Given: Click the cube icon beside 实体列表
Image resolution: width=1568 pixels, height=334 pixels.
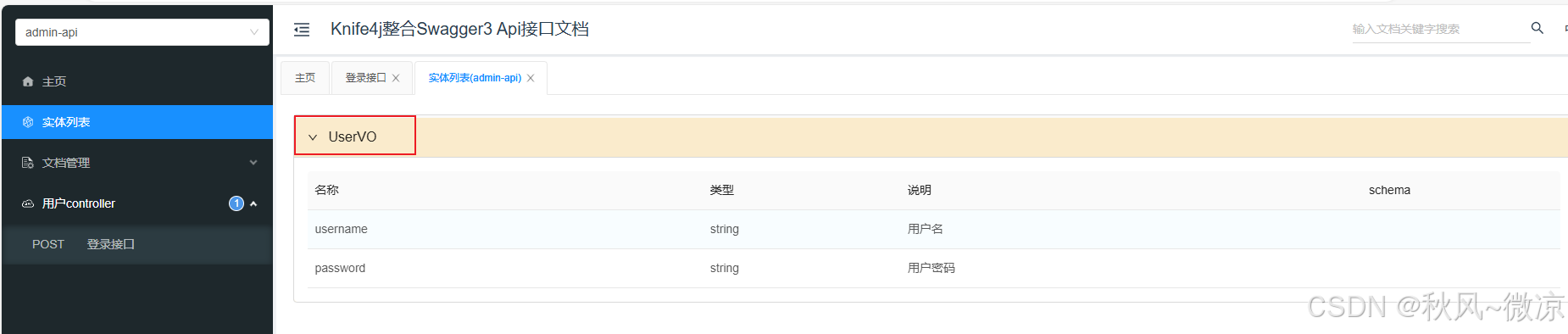Looking at the screenshot, I should point(28,122).
